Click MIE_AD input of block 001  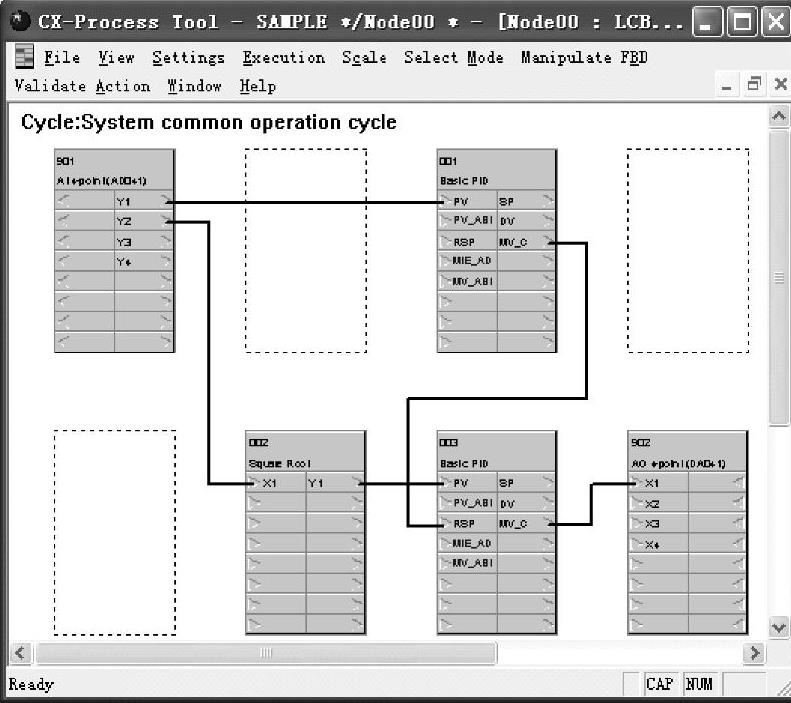point(467,261)
